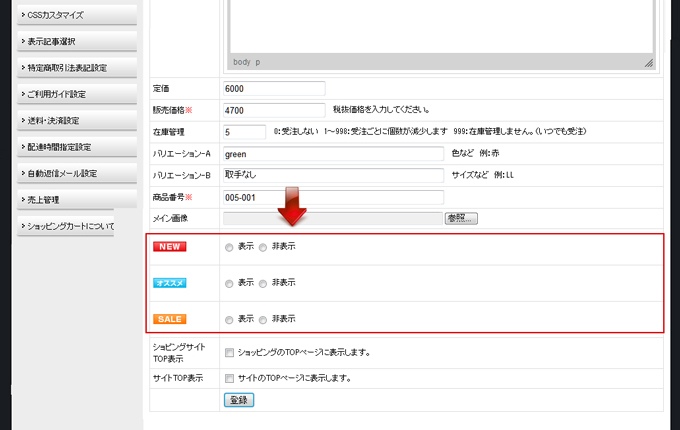
Task: Click the 商品番号 input field
Action: coord(333,197)
